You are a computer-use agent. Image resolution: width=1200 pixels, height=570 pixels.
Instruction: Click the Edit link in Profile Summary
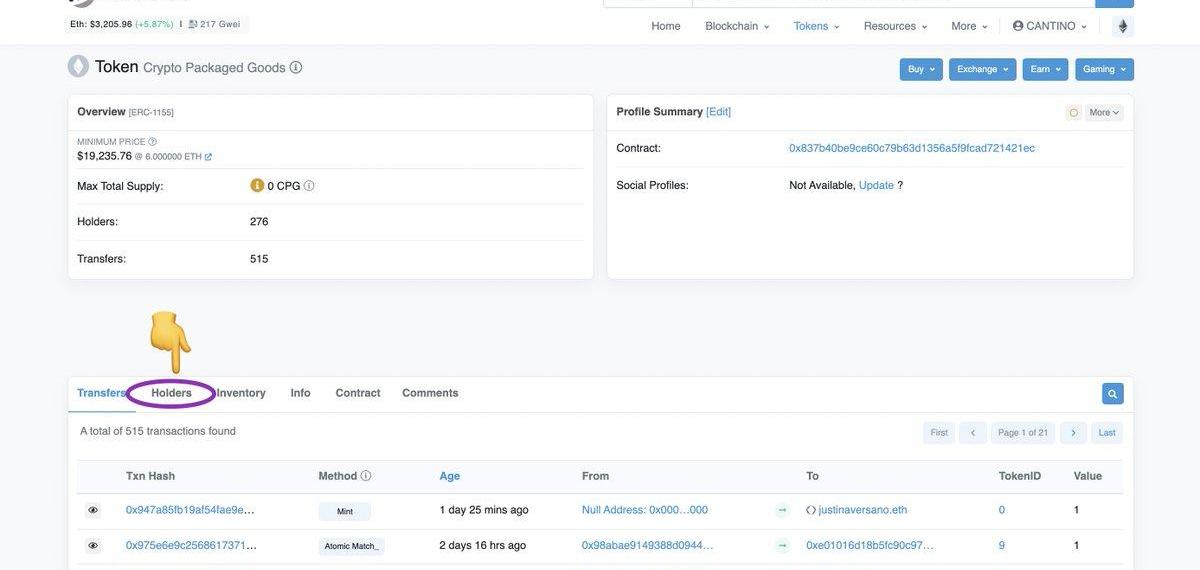coord(718,112)
